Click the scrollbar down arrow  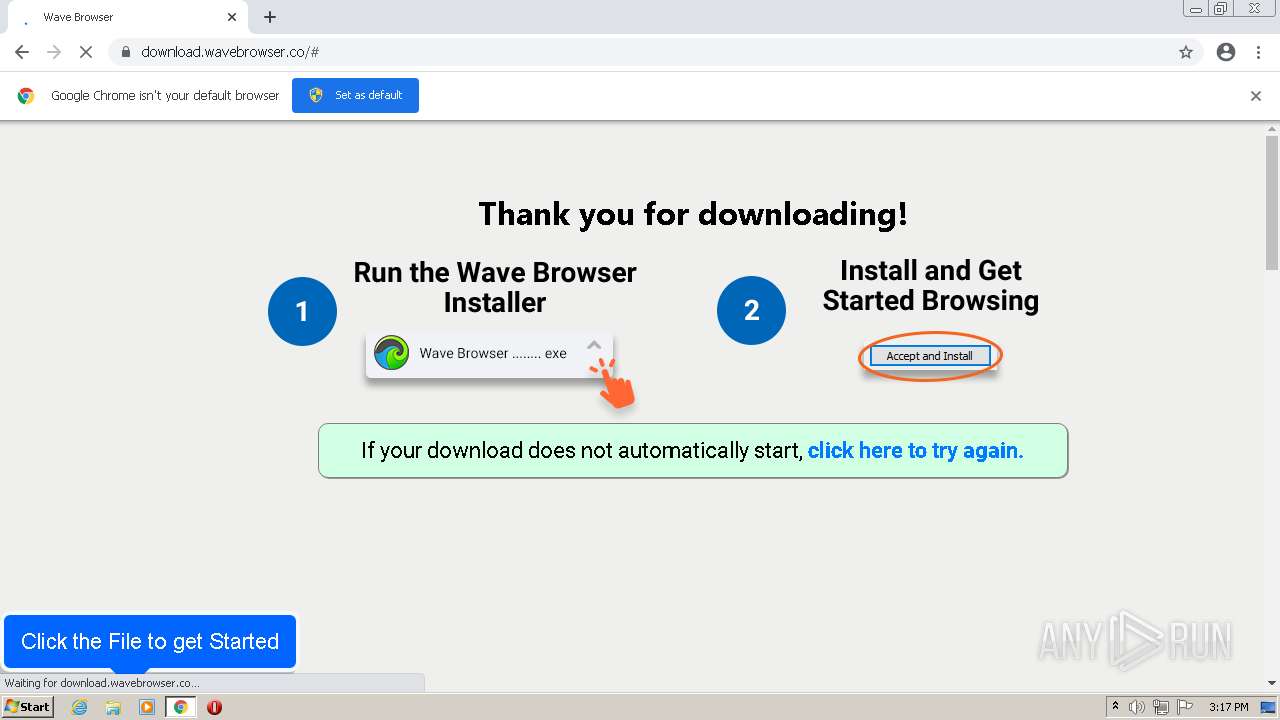(1272, 683)
